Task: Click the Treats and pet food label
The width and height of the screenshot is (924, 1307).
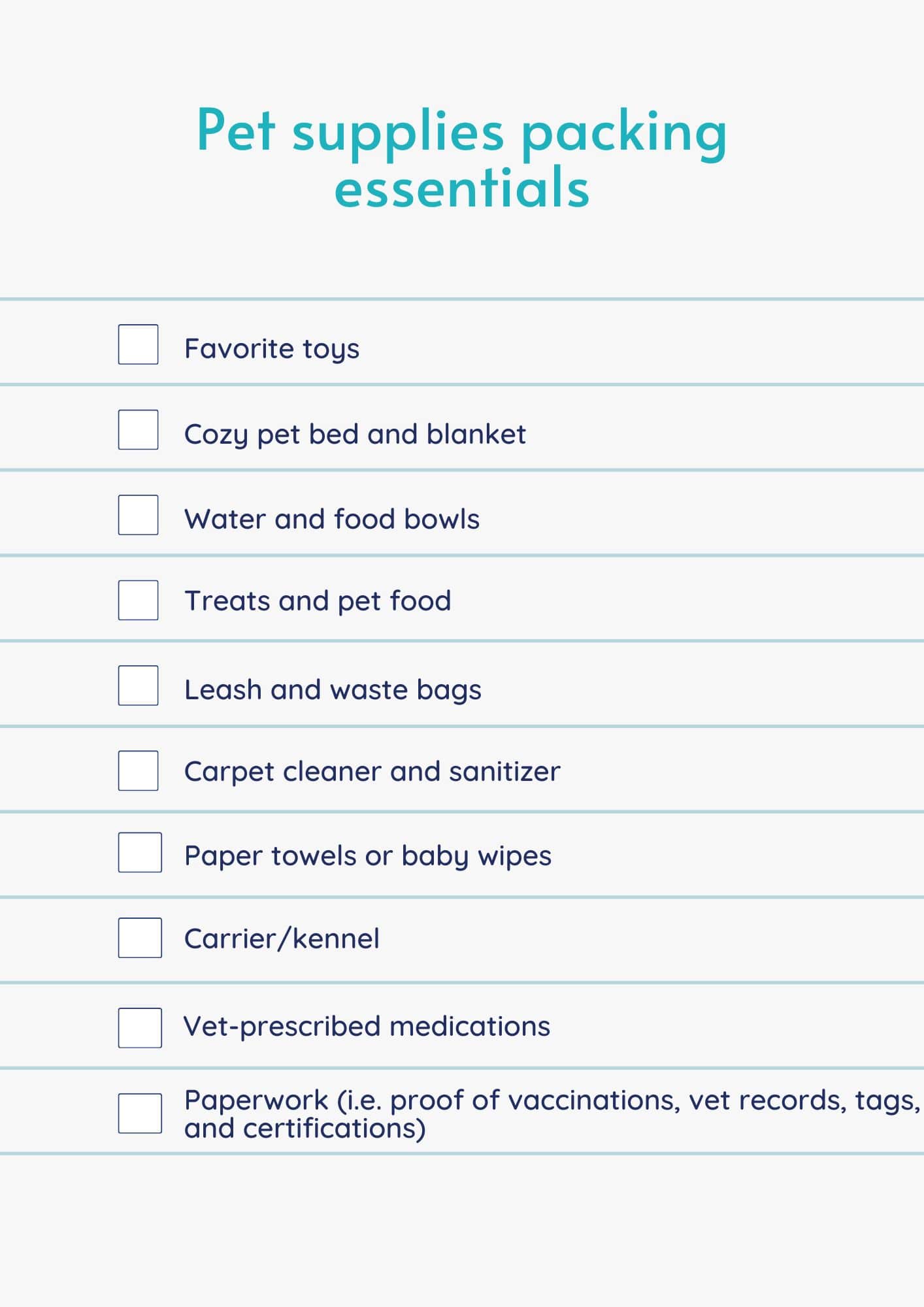Action: [318, 601]
